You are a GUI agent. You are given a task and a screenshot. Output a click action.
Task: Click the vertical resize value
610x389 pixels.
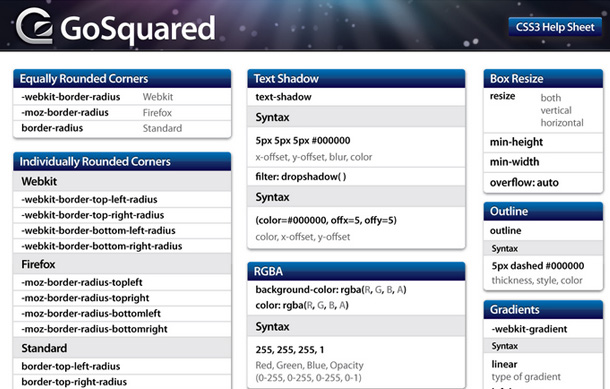click(x=556, y=110)
